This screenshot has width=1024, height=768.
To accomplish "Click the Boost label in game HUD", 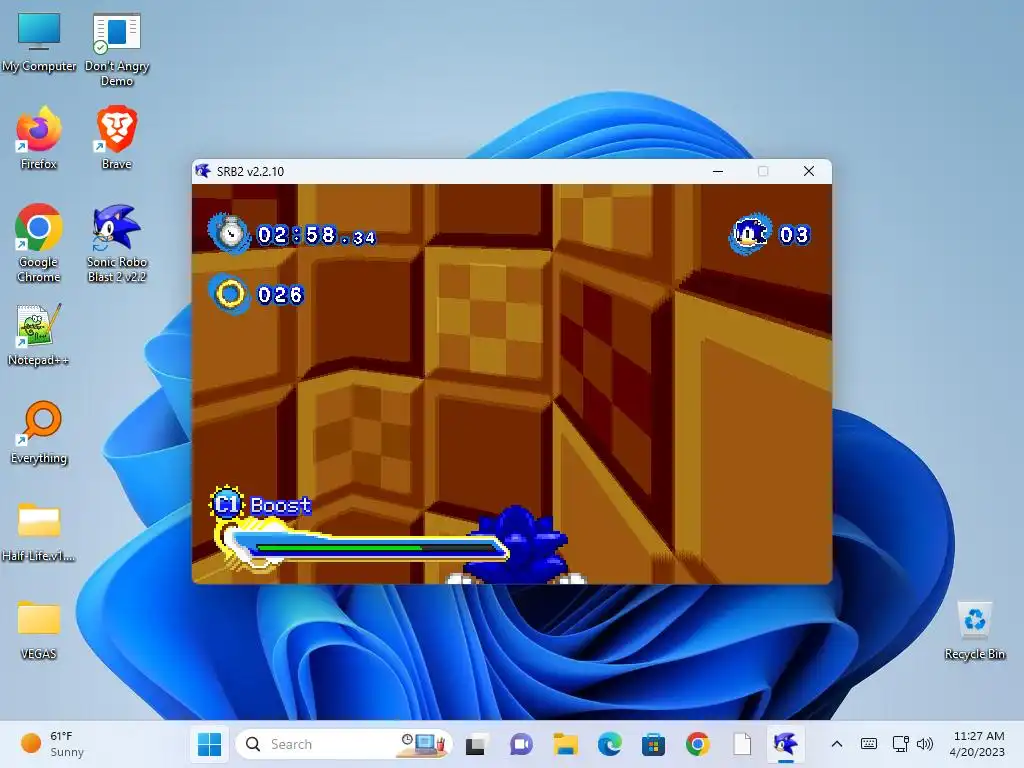I will coord(281,505).
